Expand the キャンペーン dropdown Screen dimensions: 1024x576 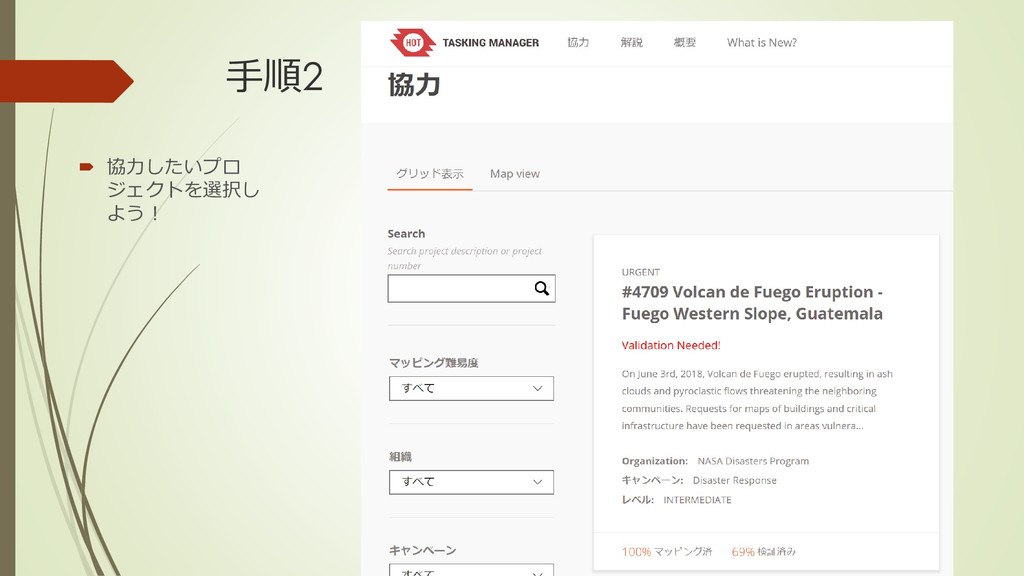click(x=471, y=570)
